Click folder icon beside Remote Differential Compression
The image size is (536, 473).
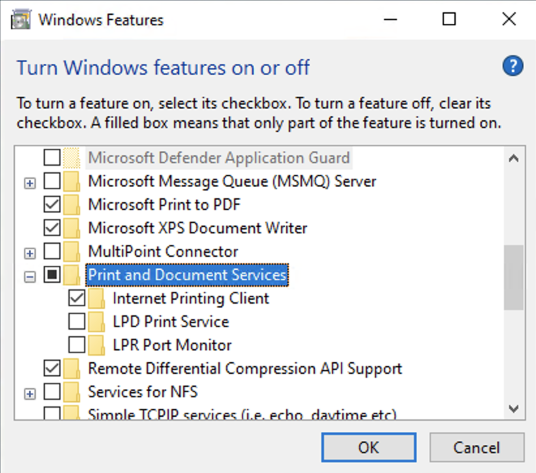pyautogui.click(x=71, y=368)
